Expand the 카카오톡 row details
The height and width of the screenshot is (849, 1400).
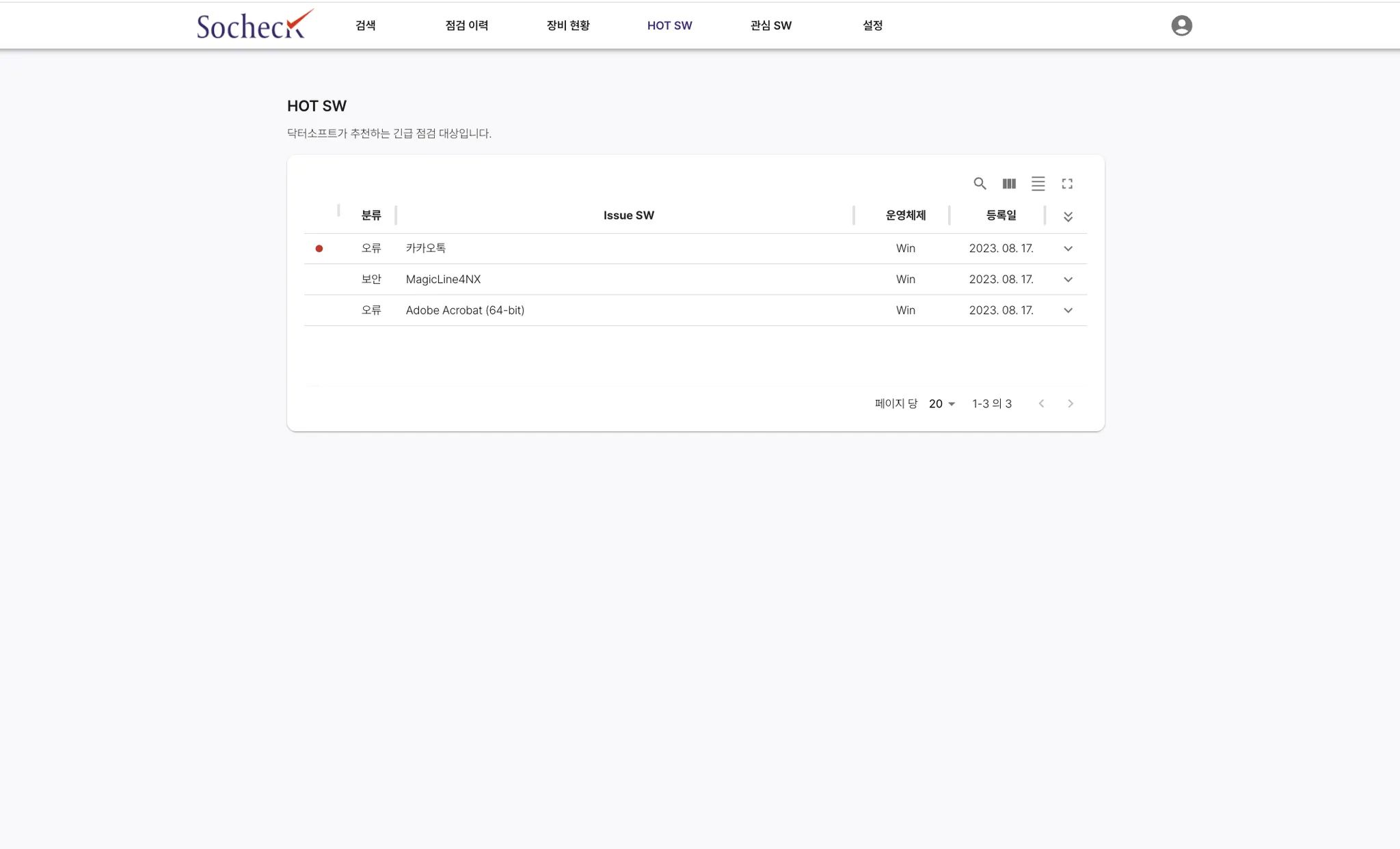tap(1068, 248)
